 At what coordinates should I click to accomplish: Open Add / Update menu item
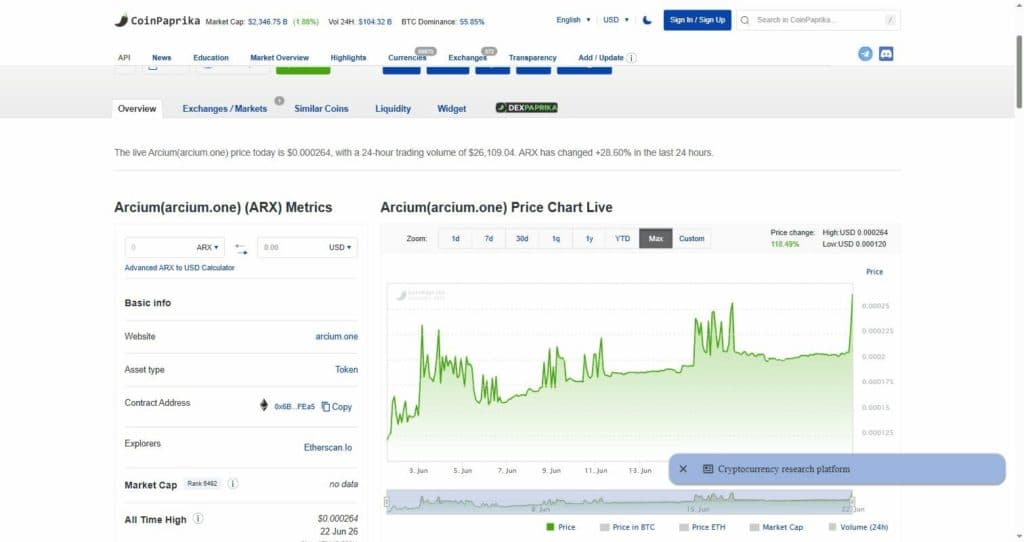pyautogui.click(x=601, y=57)
